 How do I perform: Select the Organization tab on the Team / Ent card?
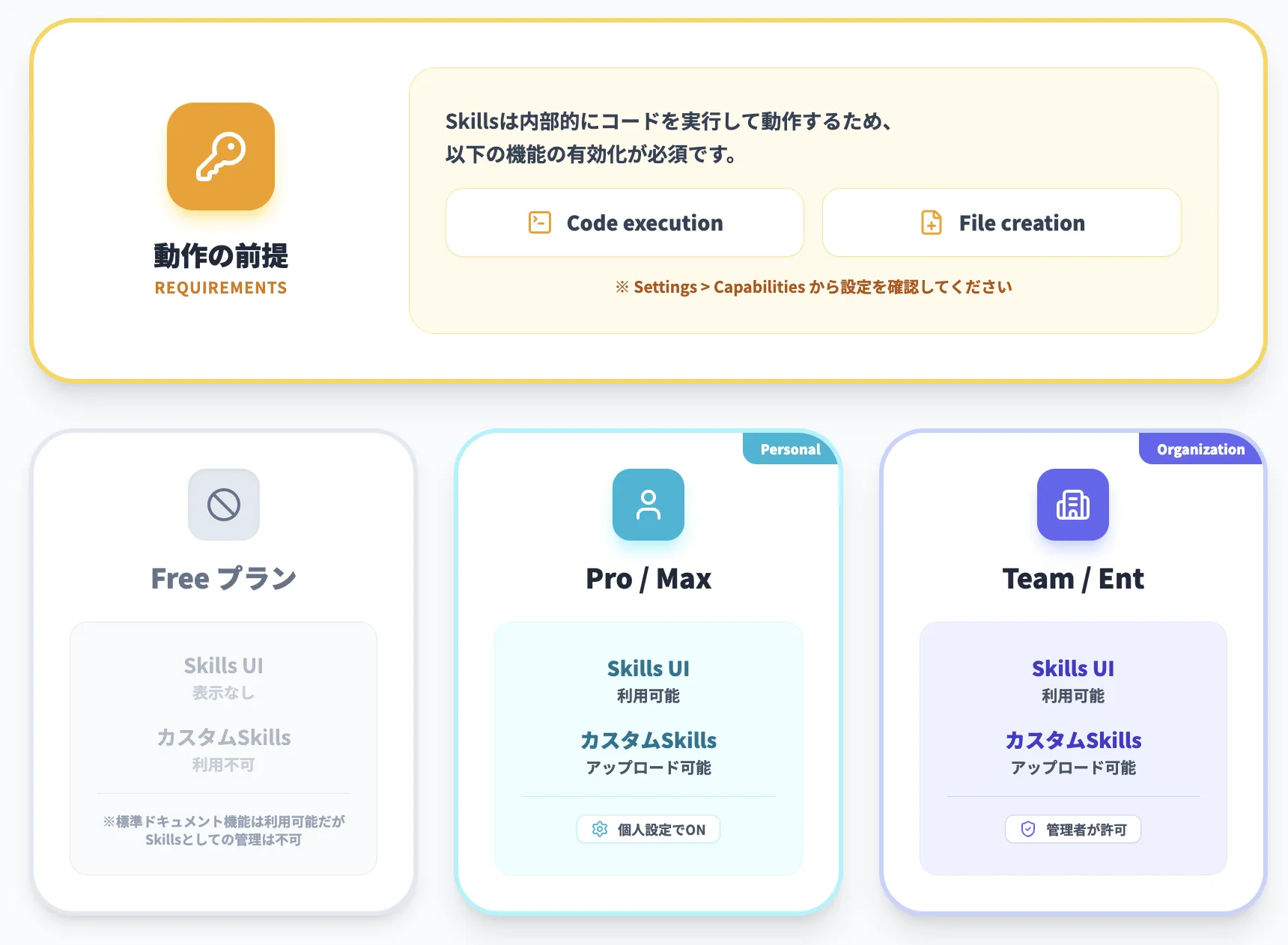[x=1200, y=449]
